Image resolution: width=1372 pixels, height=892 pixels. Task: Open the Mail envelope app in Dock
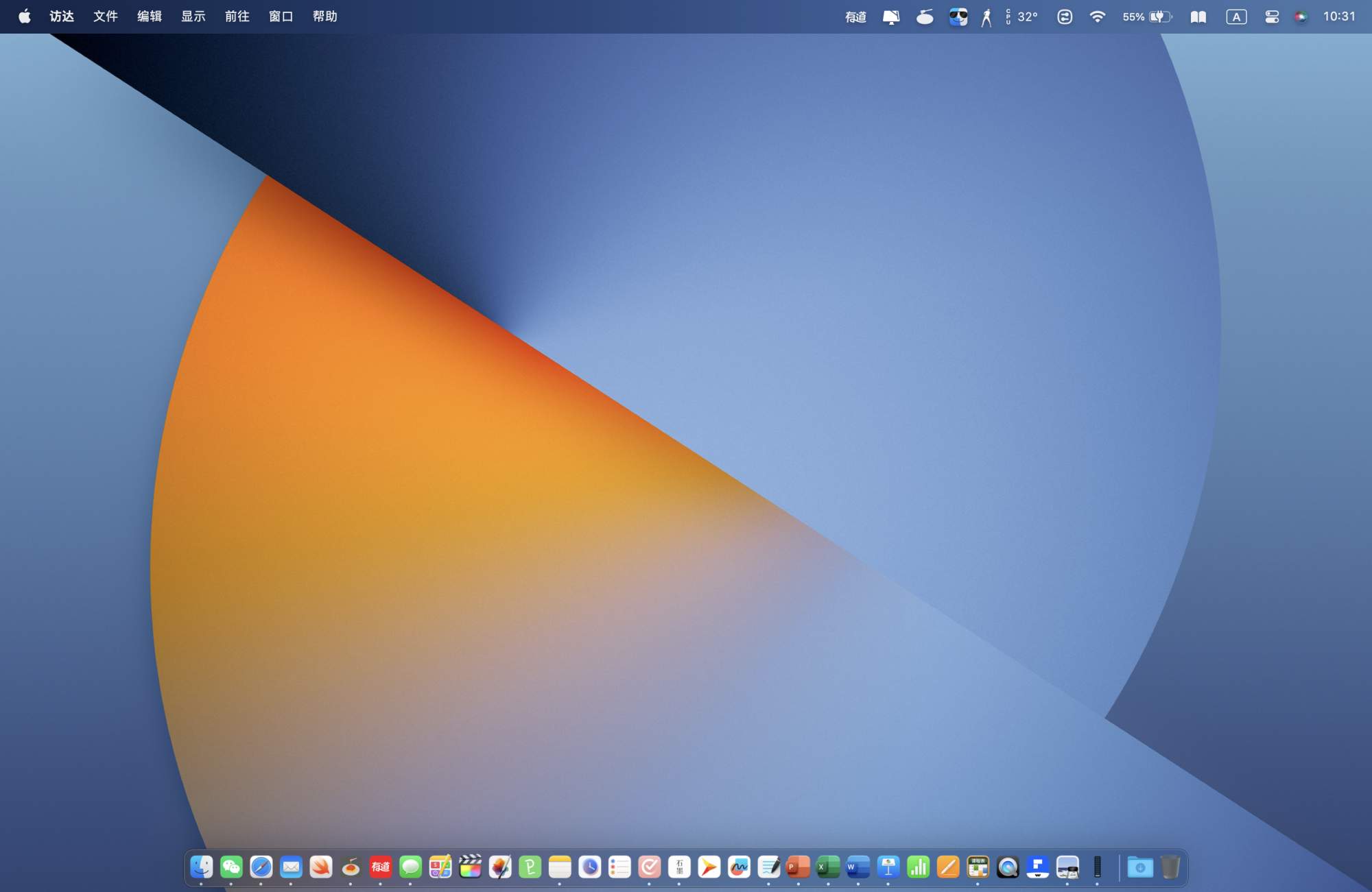point(291,867)
